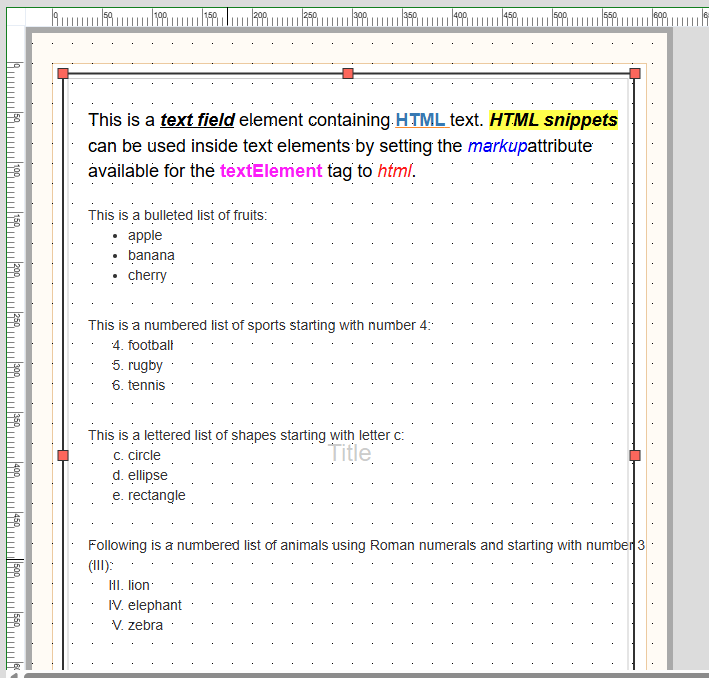Click the 'd. ellipse' list item
709x678 pixels.
click(x=140, y=475)
